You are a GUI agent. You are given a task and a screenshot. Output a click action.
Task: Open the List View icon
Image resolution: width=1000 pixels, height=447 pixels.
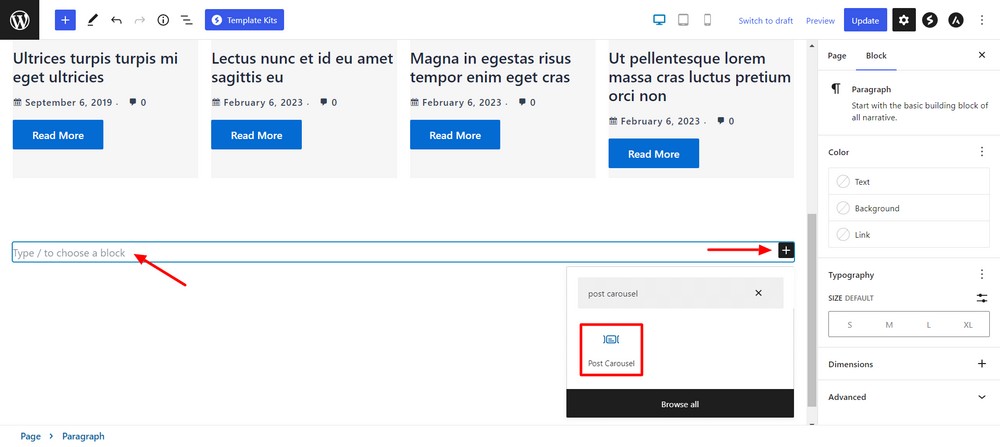[x=186, y=20]
